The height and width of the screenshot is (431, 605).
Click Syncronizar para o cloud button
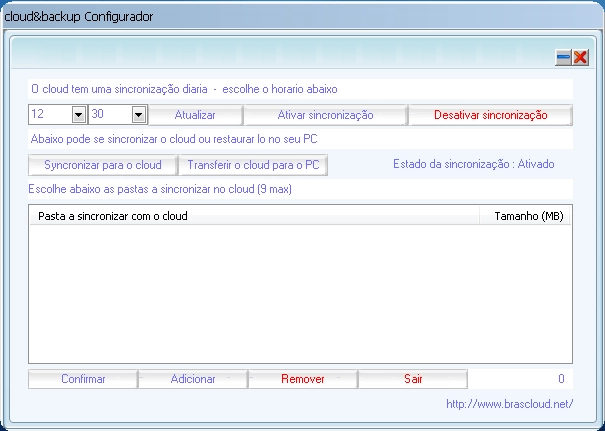point(103,165)
